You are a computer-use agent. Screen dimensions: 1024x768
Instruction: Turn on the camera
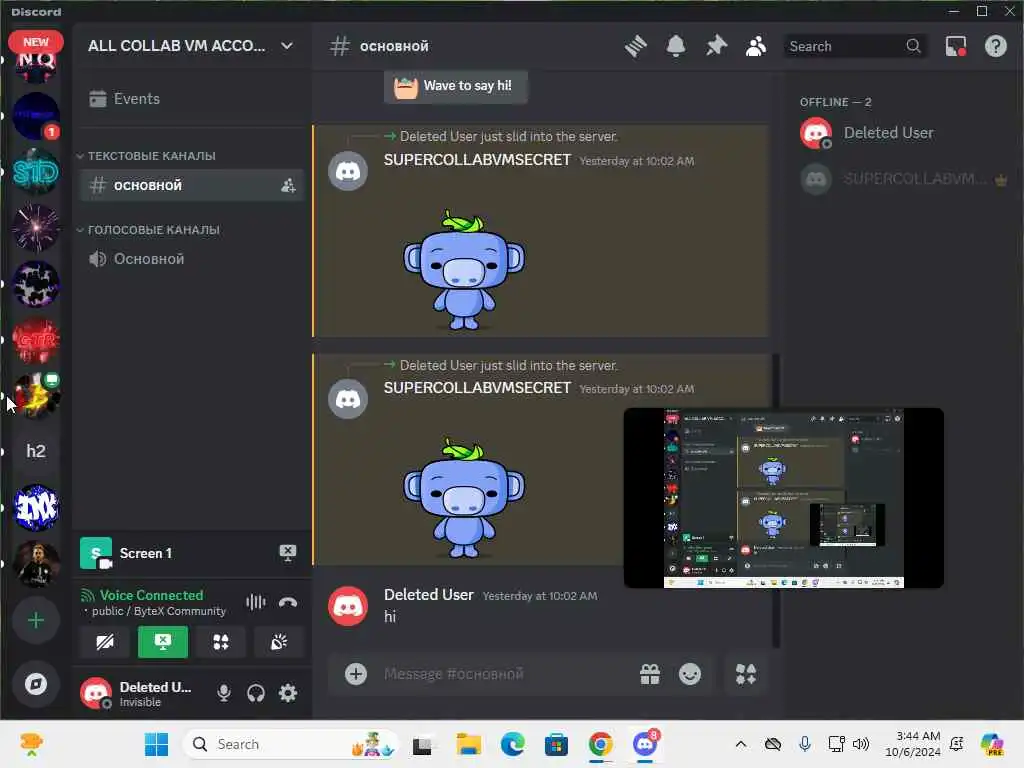point(104,642)
